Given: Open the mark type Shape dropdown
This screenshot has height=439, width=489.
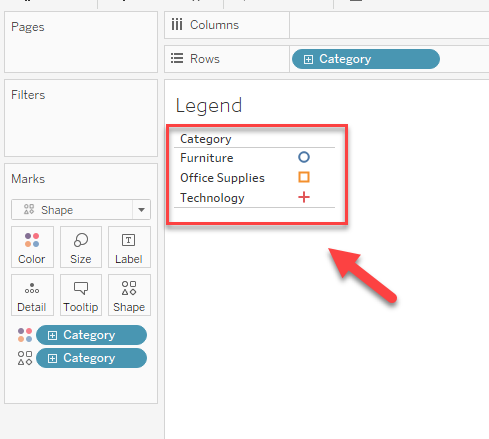Looking at the screenshot, I should coord(81,210).
